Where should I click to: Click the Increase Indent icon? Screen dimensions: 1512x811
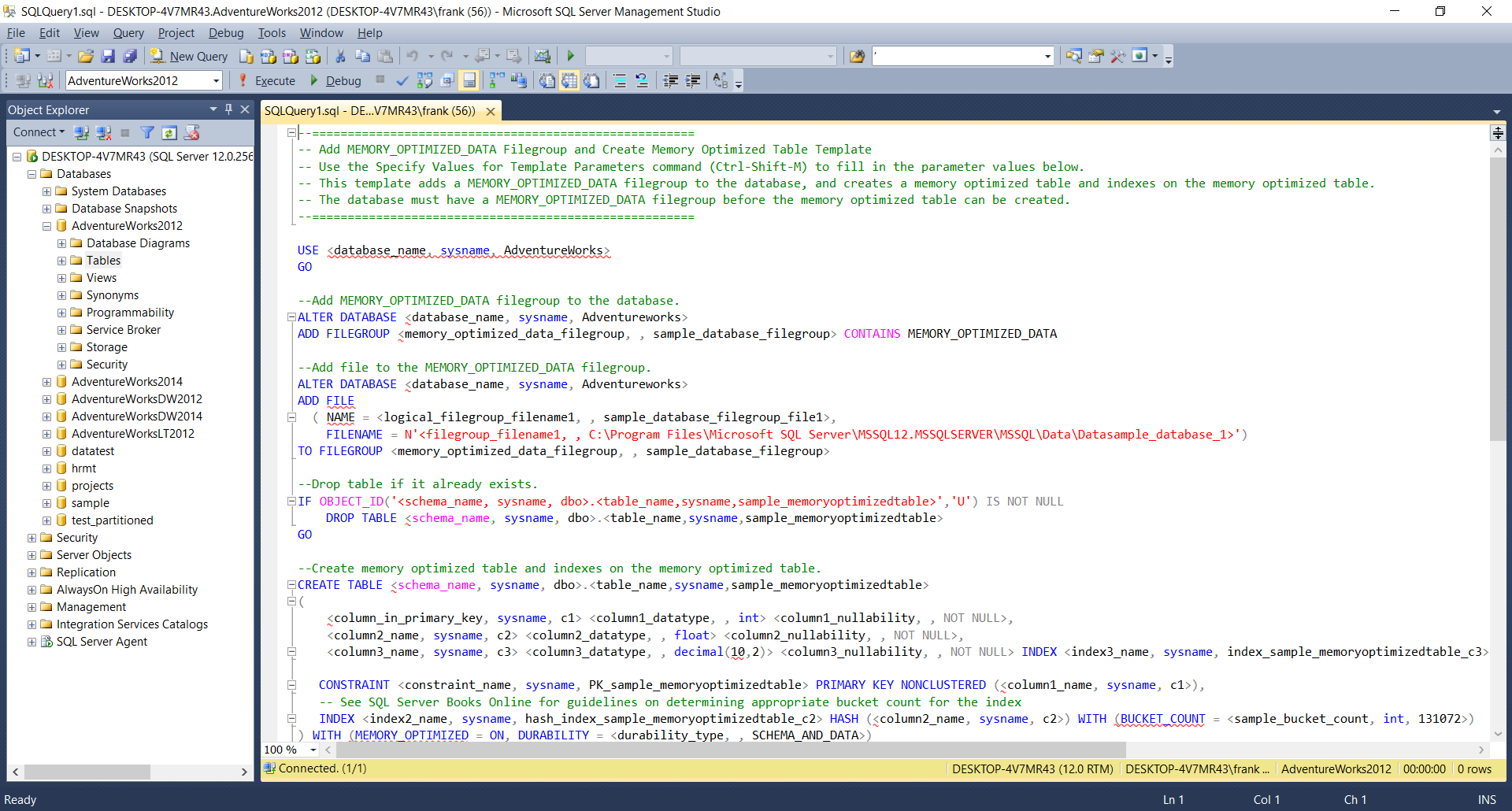click(693, 80)
